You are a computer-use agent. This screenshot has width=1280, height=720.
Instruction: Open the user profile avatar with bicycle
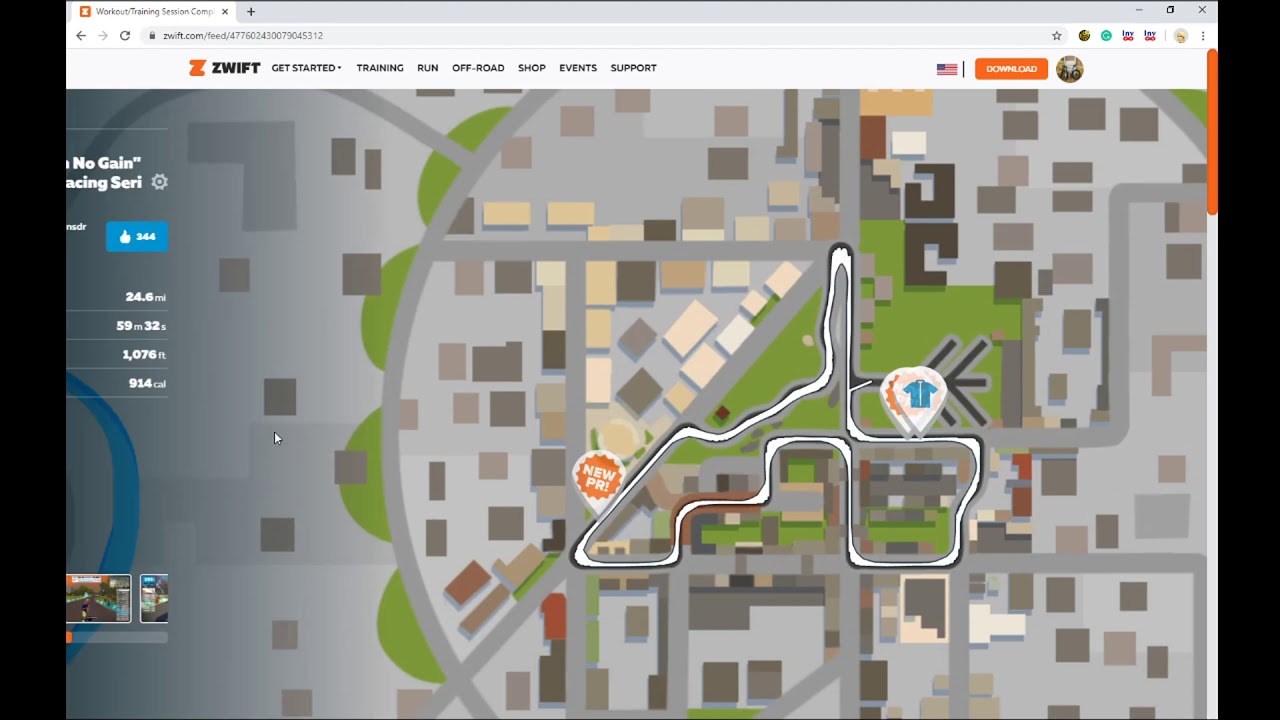(x=1069, y=69)
